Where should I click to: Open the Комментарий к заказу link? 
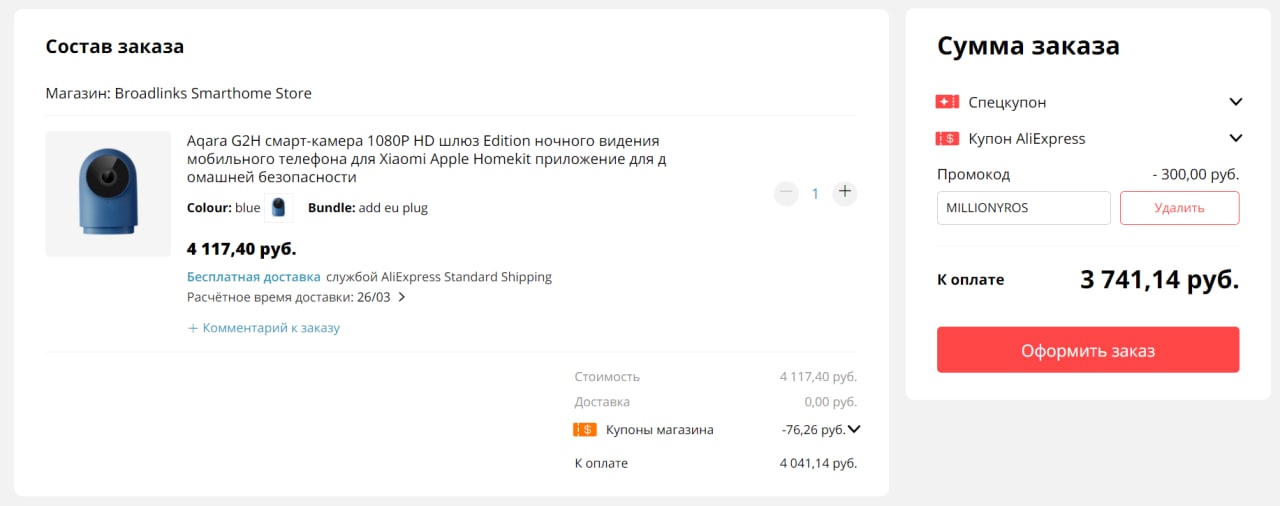[271, 328]
